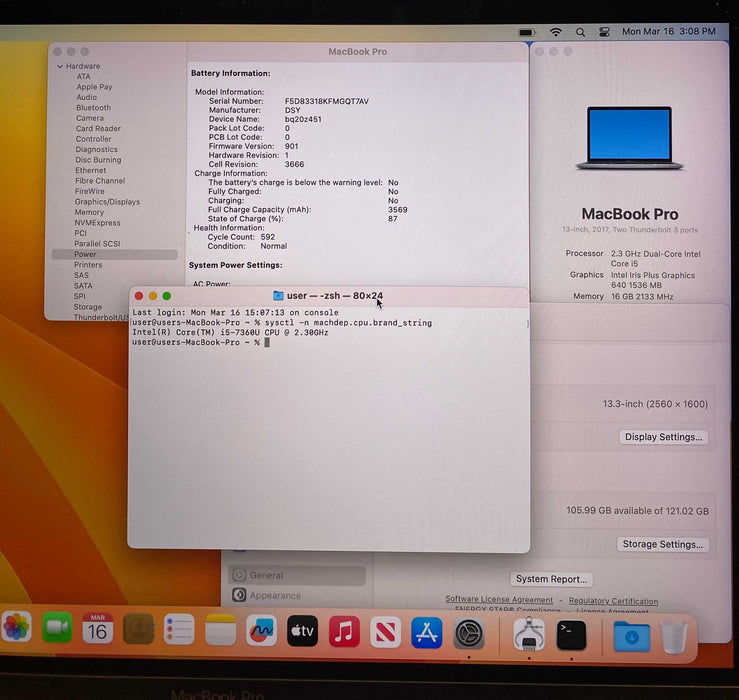
Task: Select PCI in Hardware list
Action: click(x=80, y=233)
